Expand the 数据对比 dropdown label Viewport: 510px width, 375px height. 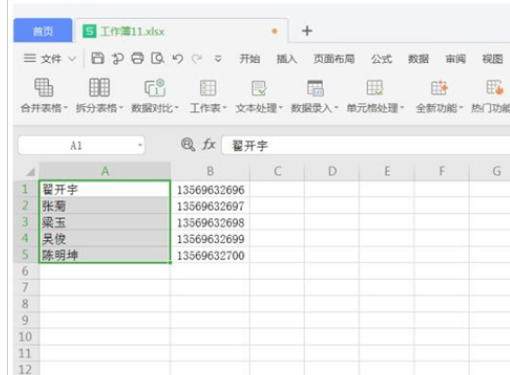coord(155,108)
